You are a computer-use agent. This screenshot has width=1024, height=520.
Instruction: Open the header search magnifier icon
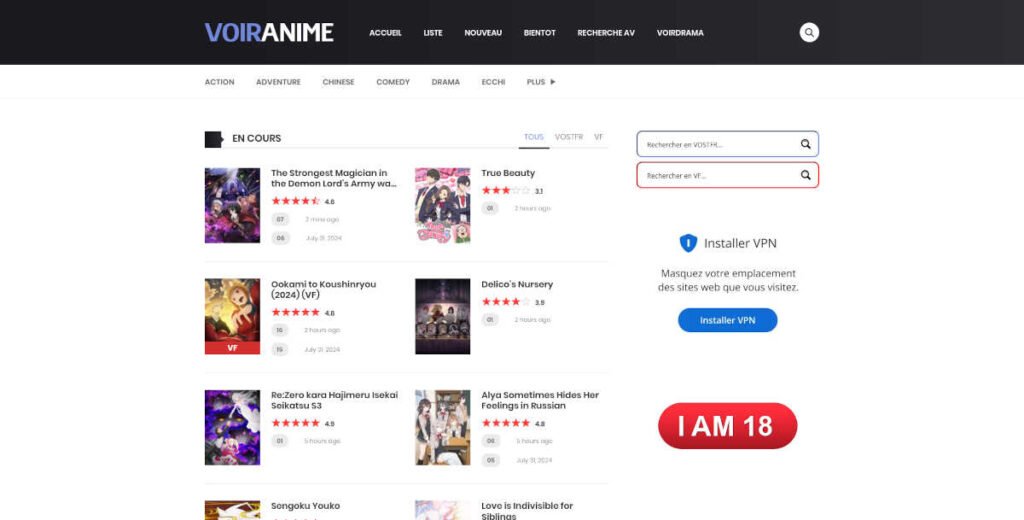coord(809,32)
